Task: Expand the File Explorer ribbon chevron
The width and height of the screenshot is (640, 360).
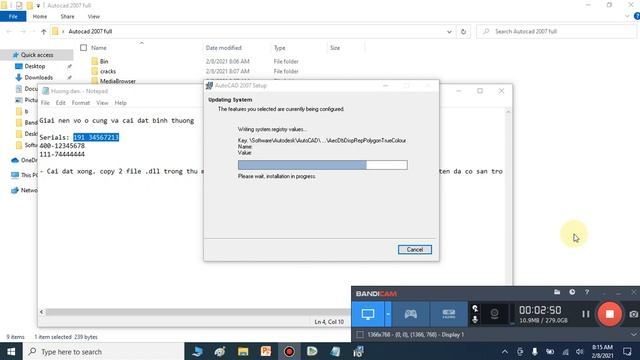Action: coord(627,16)
